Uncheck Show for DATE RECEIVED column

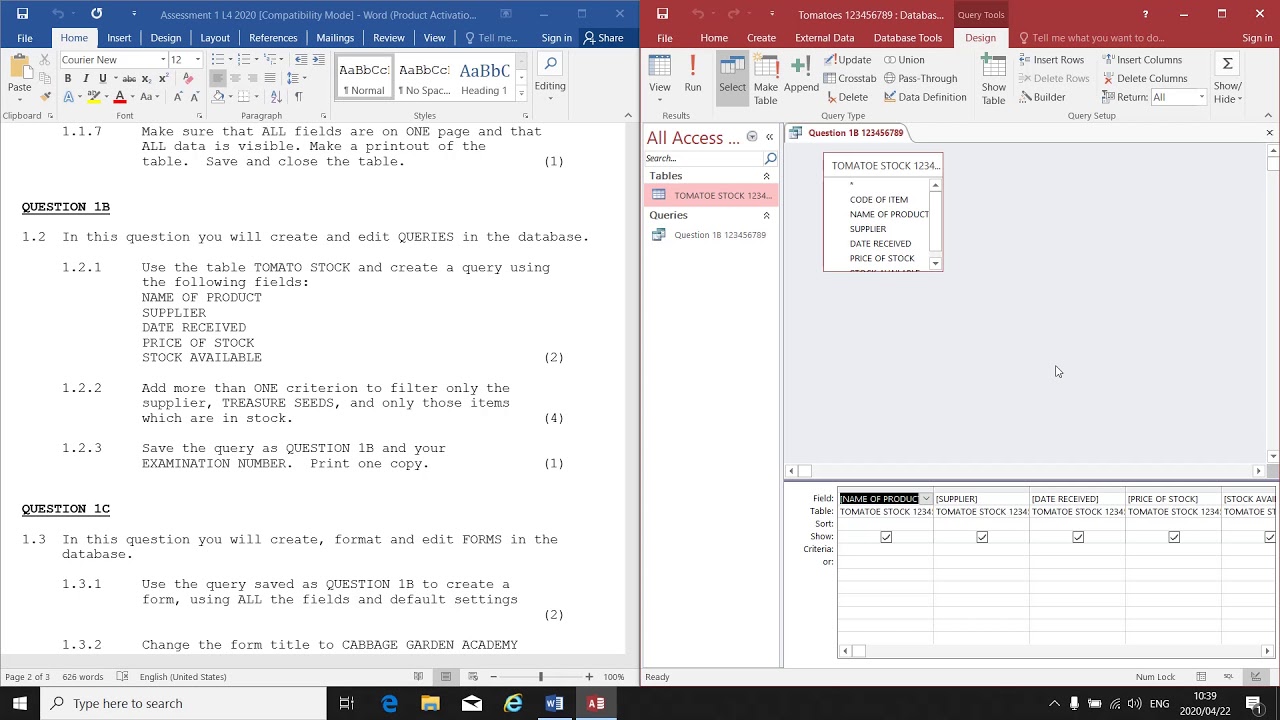click(1078, 537)
